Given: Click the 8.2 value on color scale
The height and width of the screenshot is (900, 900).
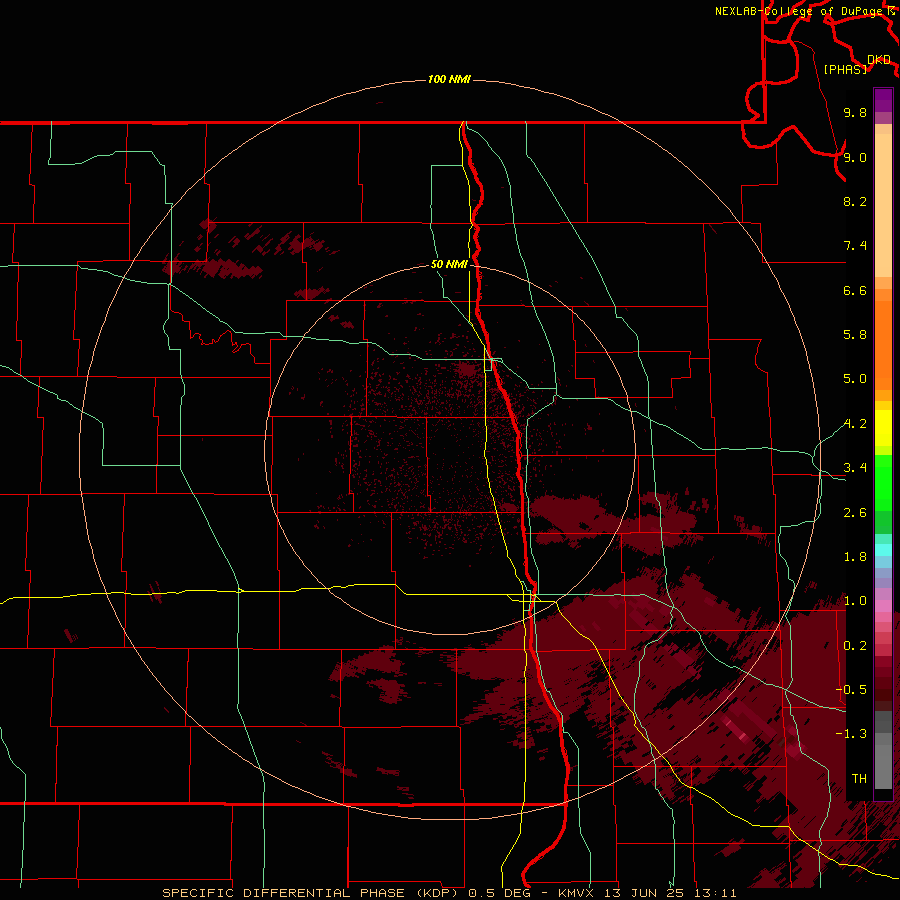Looking at the screenshot, I should pos(855,201).
